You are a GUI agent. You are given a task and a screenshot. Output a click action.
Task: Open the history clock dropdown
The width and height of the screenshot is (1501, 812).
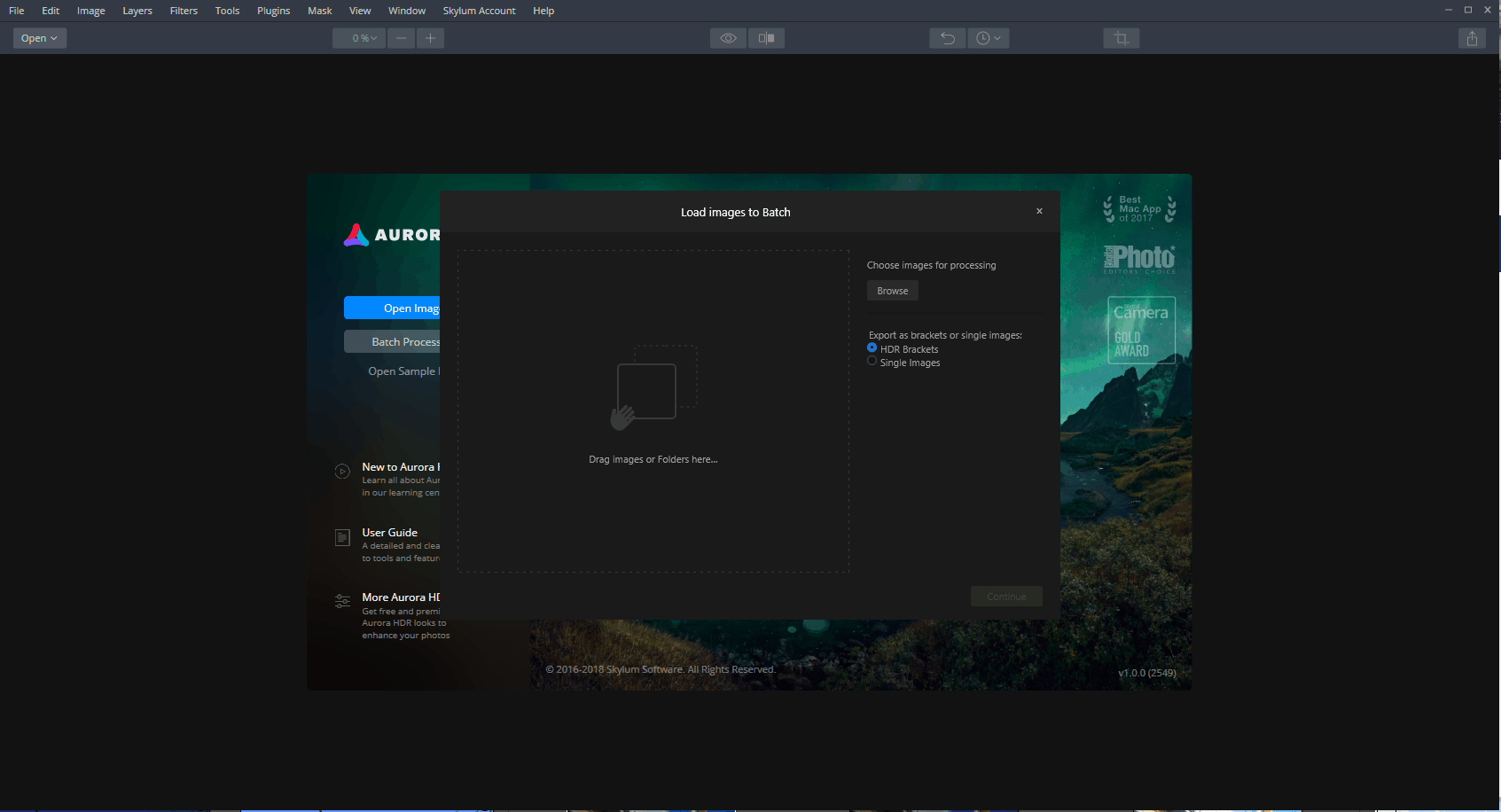point(989,38)
